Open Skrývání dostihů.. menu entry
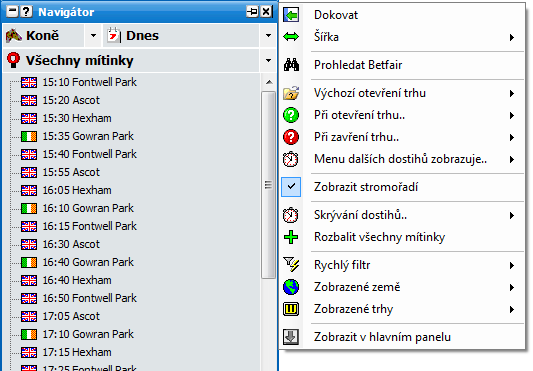This screenshot has height=371, width=533. pyautogui.click(x=402, y=215)
